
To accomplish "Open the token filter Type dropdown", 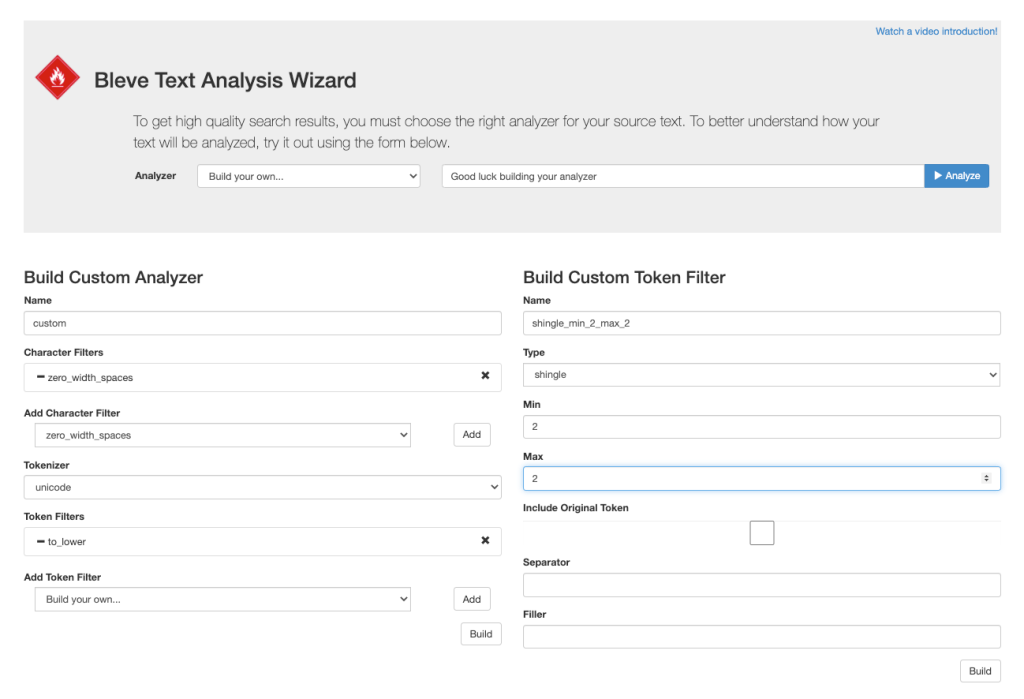I will [761, 375].
